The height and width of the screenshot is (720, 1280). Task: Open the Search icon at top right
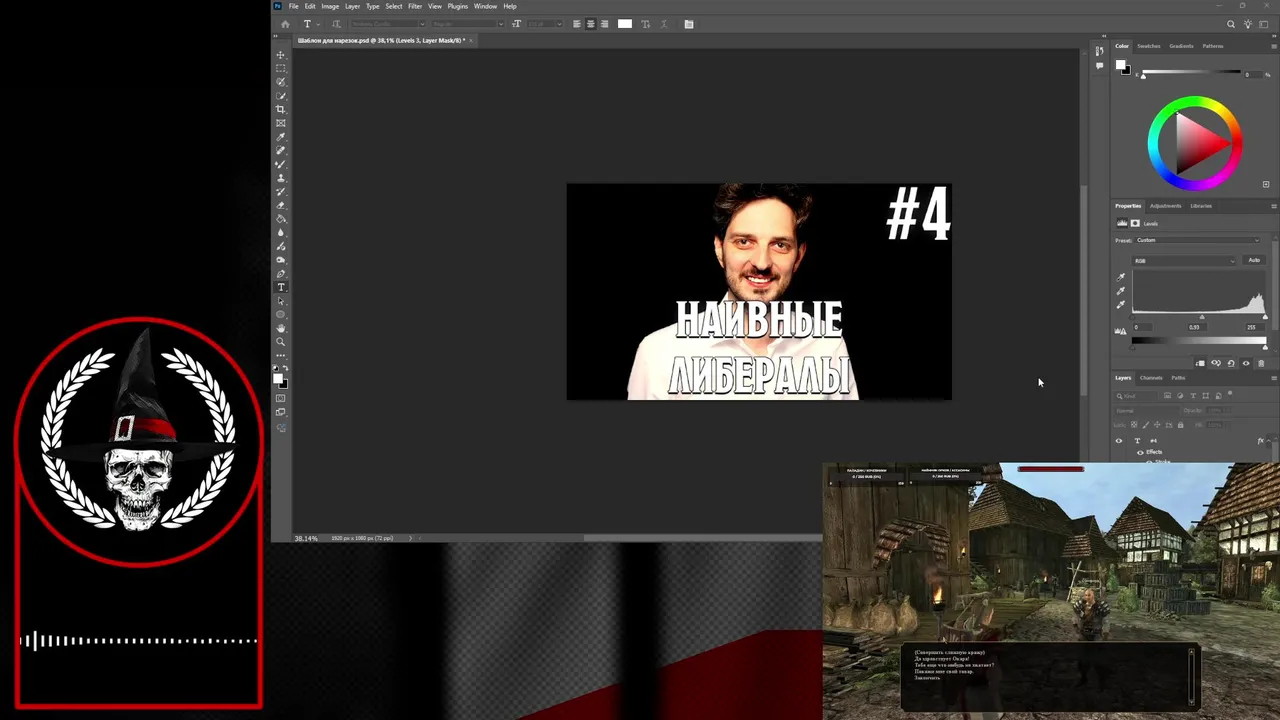pos(1231,24)
